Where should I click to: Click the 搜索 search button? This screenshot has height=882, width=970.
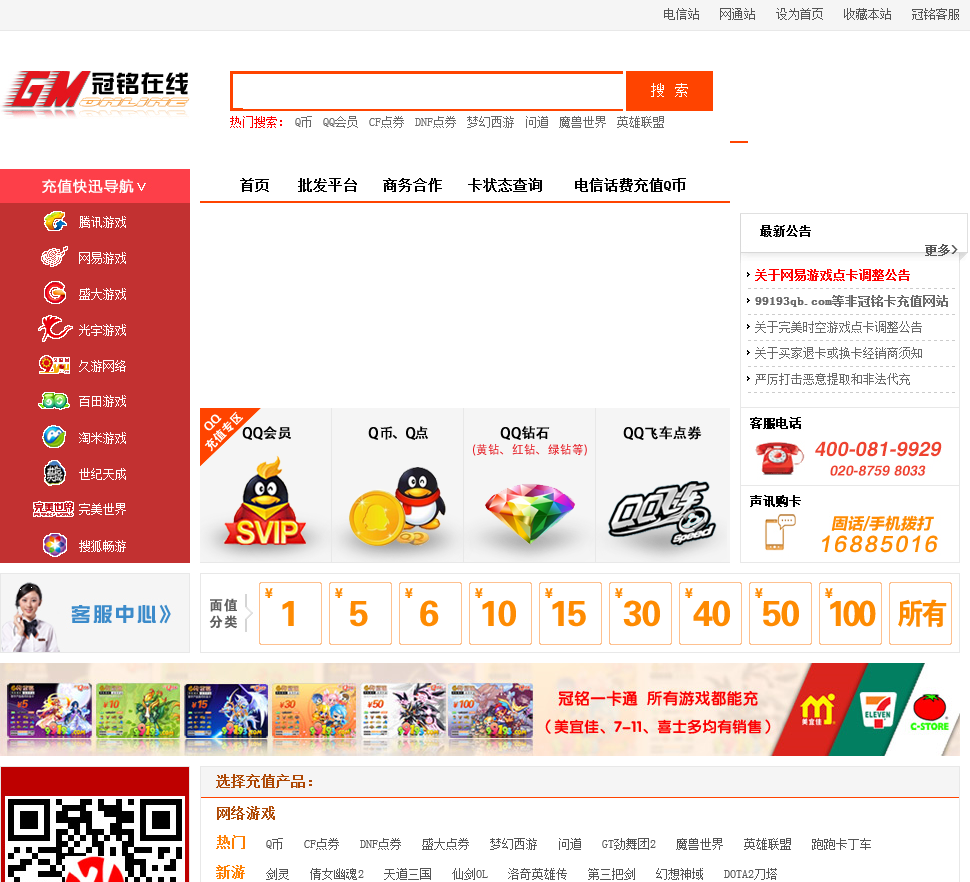[x=669, y=91]
